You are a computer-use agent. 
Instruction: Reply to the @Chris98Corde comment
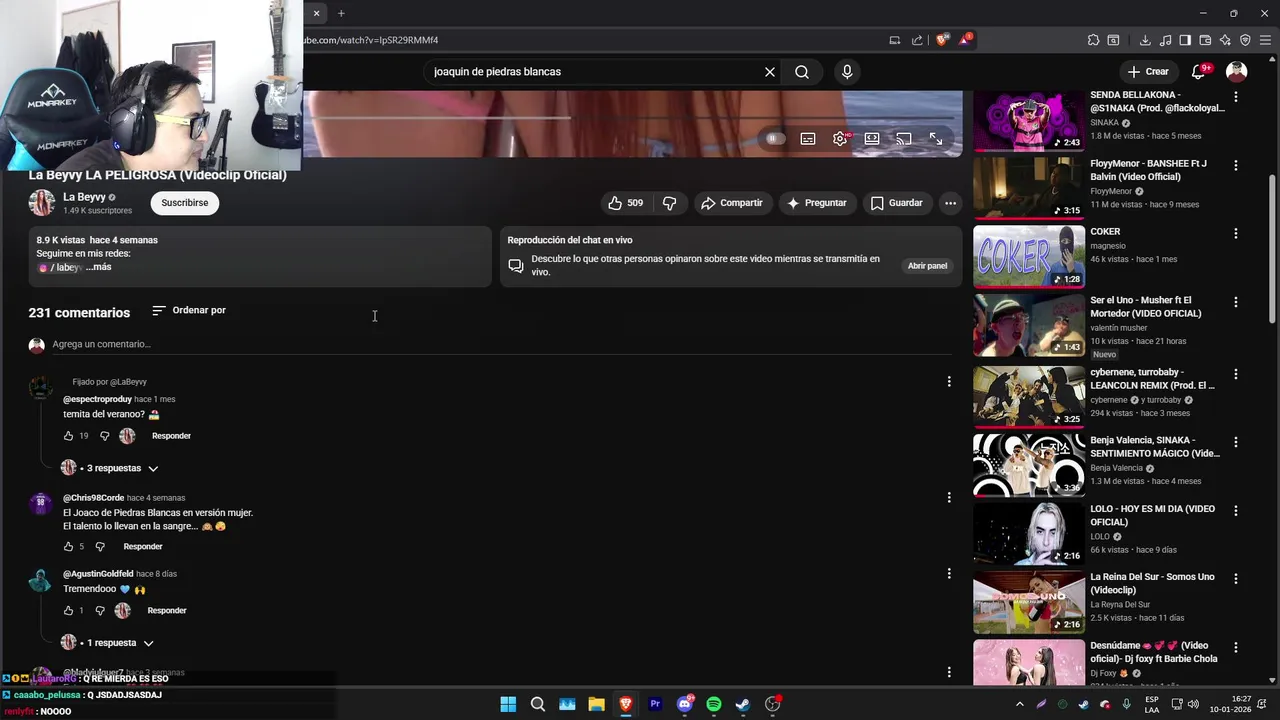[143, 547]
